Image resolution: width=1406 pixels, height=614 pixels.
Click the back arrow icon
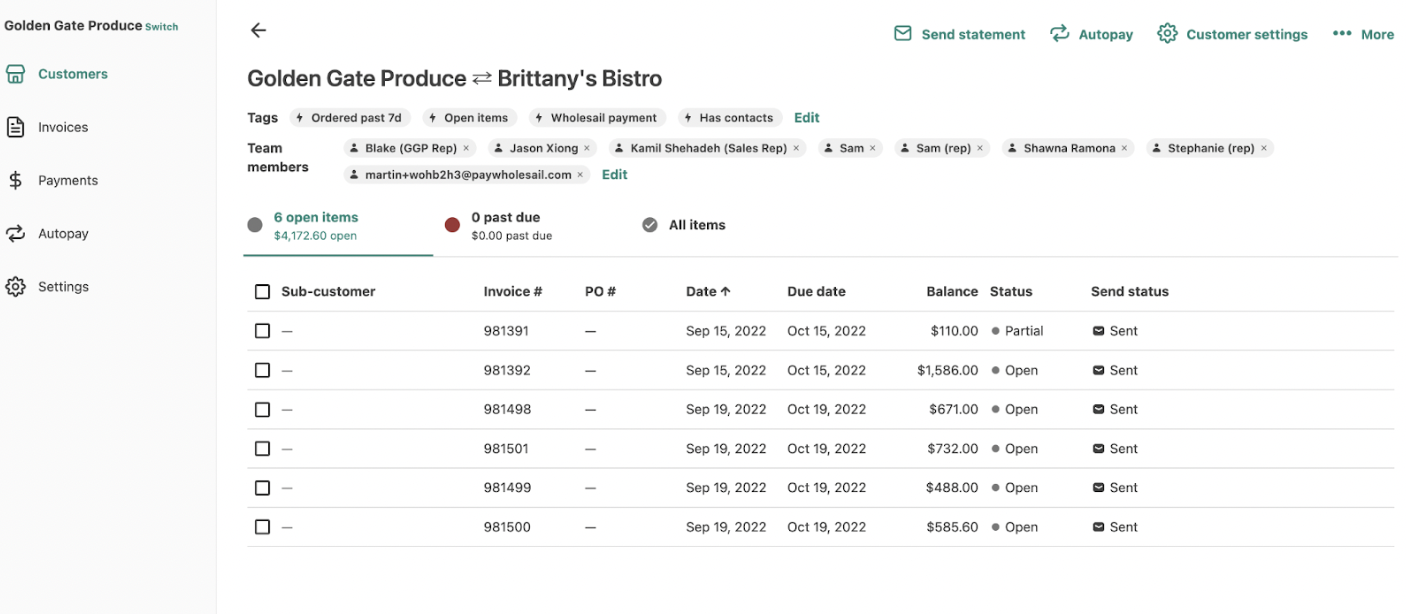pyautogui.click(x=258, y=30)
